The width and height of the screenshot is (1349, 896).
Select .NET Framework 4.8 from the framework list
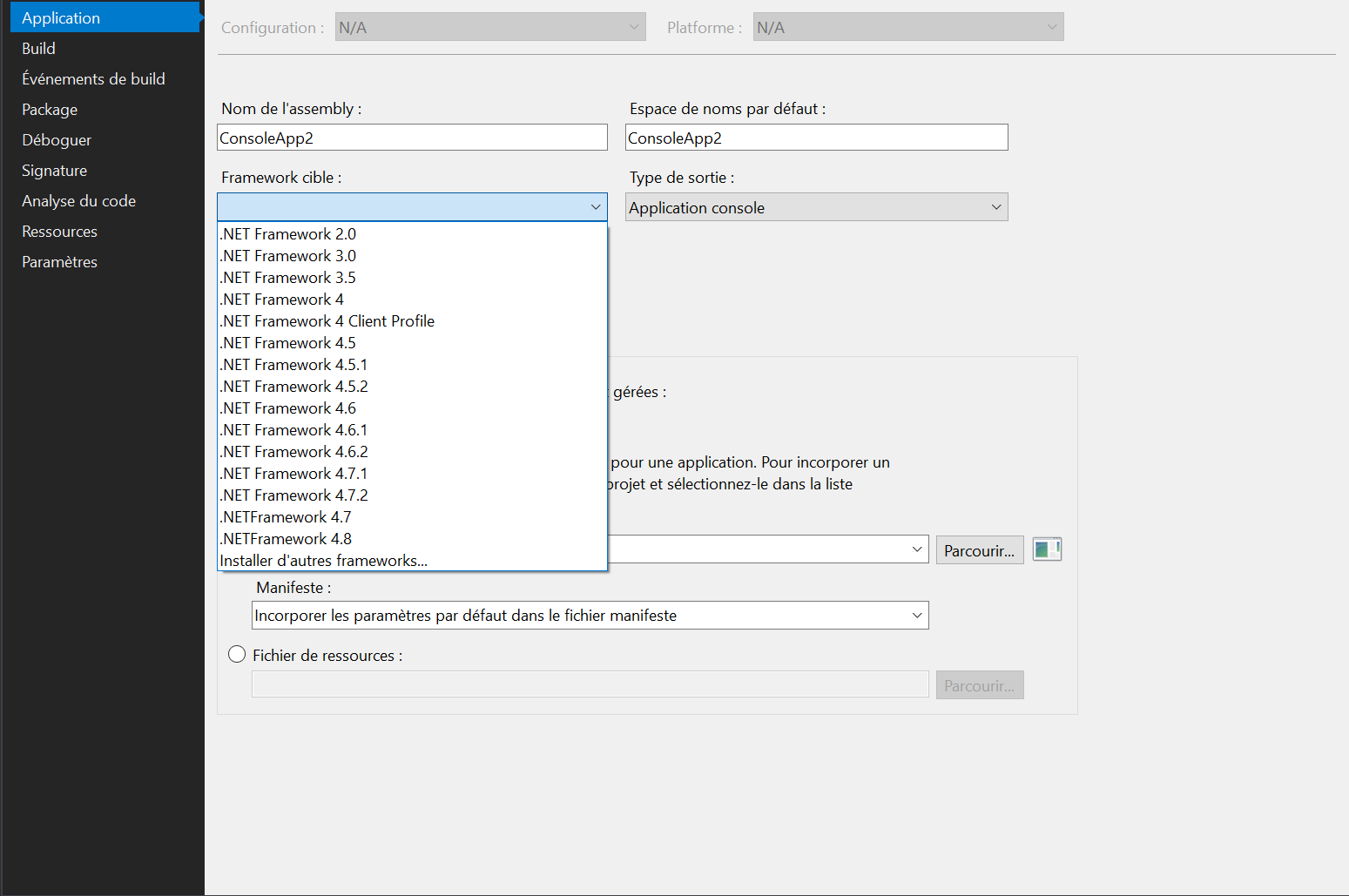pos(286,538)
